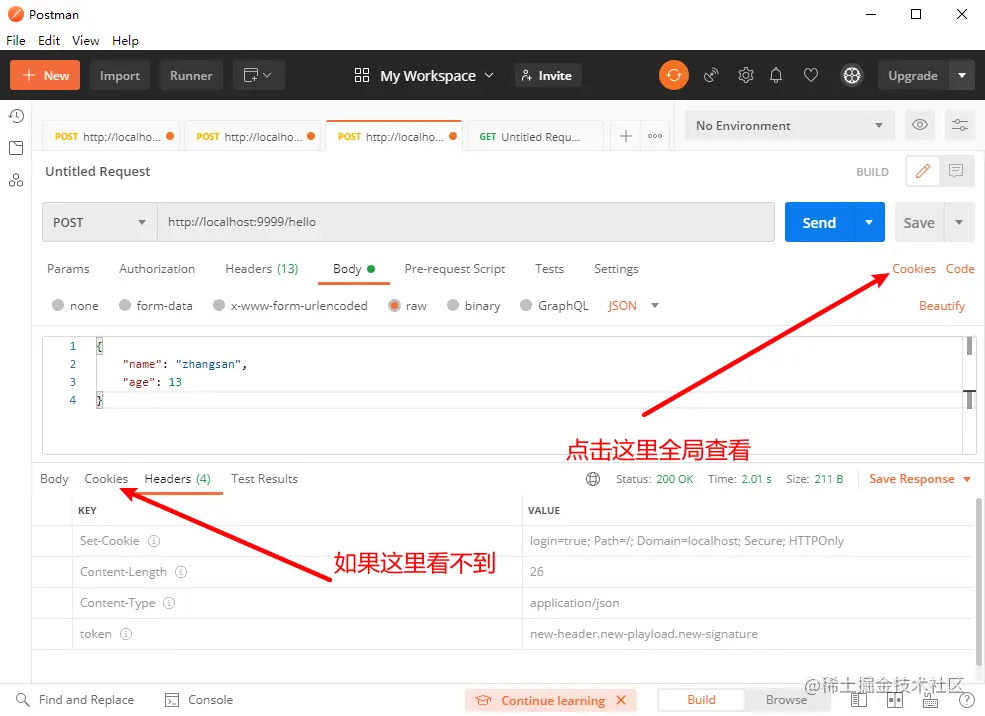The height and width of the screenshot is (716, 985).
Task: Click the environment quick look eye
Action: click(920, 125)
